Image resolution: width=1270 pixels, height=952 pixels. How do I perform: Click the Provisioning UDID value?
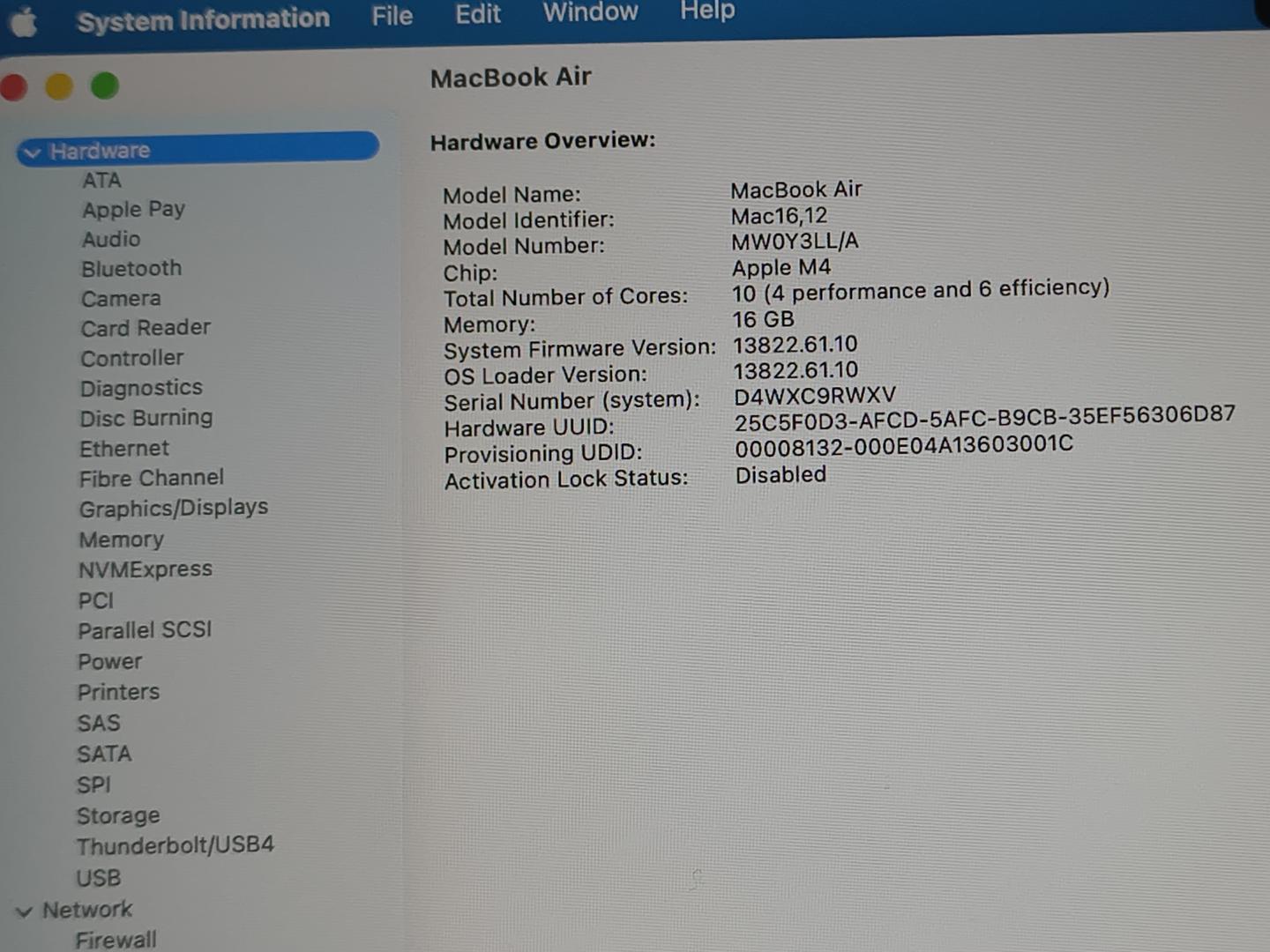pyautogui.click(x=904, y=446)
